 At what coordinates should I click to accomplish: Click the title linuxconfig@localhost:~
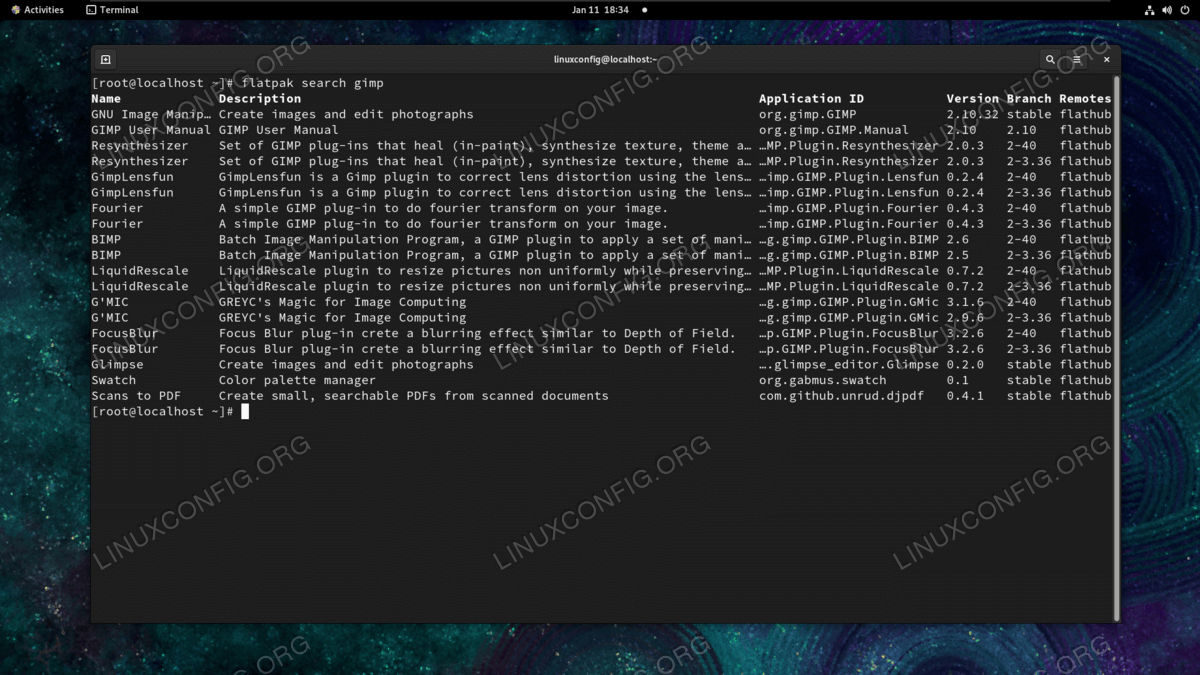605,60
